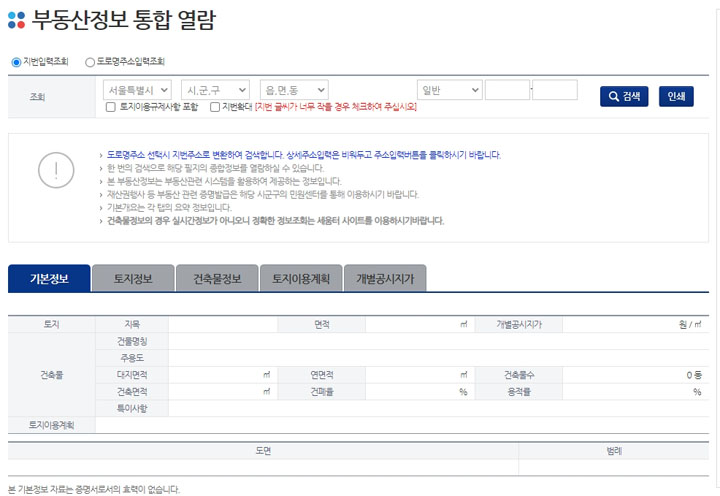Open the 시.군.구 district dropdown
This screenshot has width=720, height=496.
coord(215,90)
